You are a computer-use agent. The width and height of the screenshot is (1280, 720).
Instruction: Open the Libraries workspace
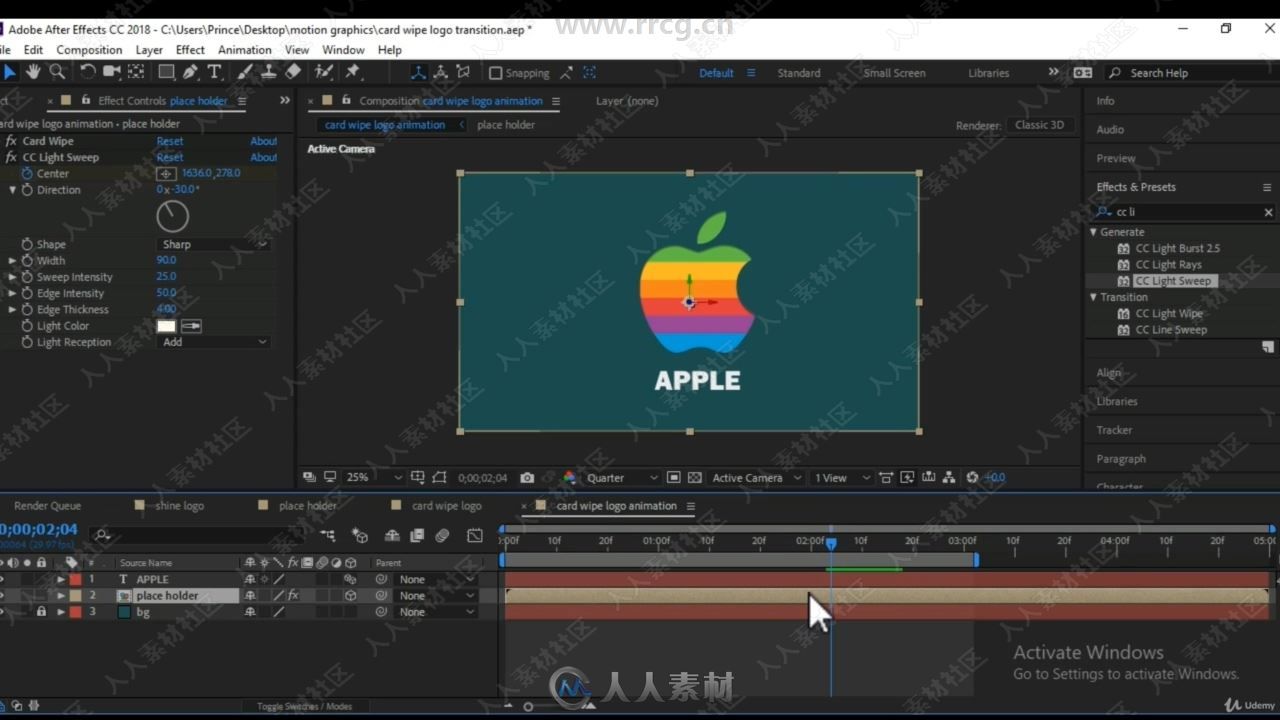point(989,73)
